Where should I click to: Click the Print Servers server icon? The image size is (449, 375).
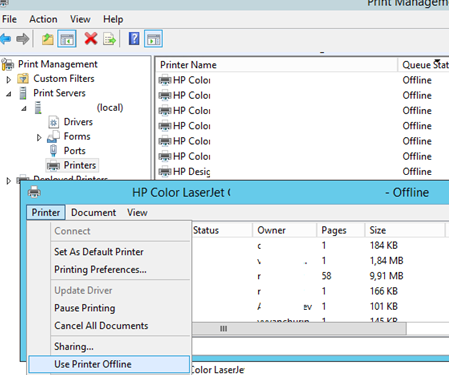point(23,93)
